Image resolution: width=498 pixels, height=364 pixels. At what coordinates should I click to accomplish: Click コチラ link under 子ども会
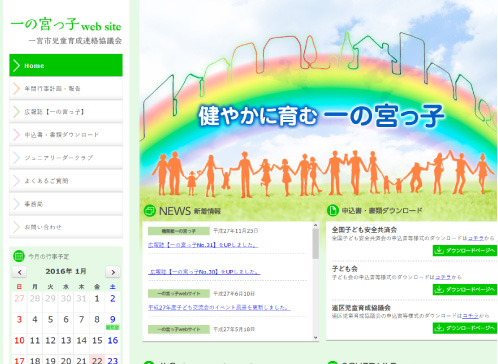[443, 277]
